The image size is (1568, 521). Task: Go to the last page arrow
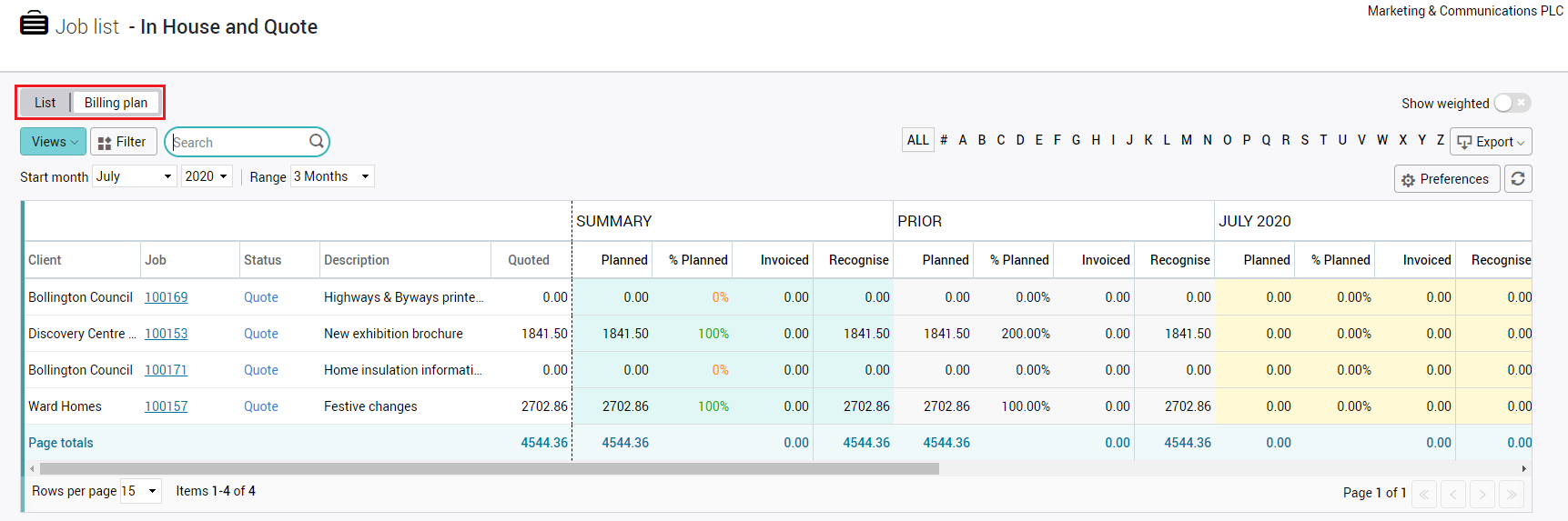1511,494
